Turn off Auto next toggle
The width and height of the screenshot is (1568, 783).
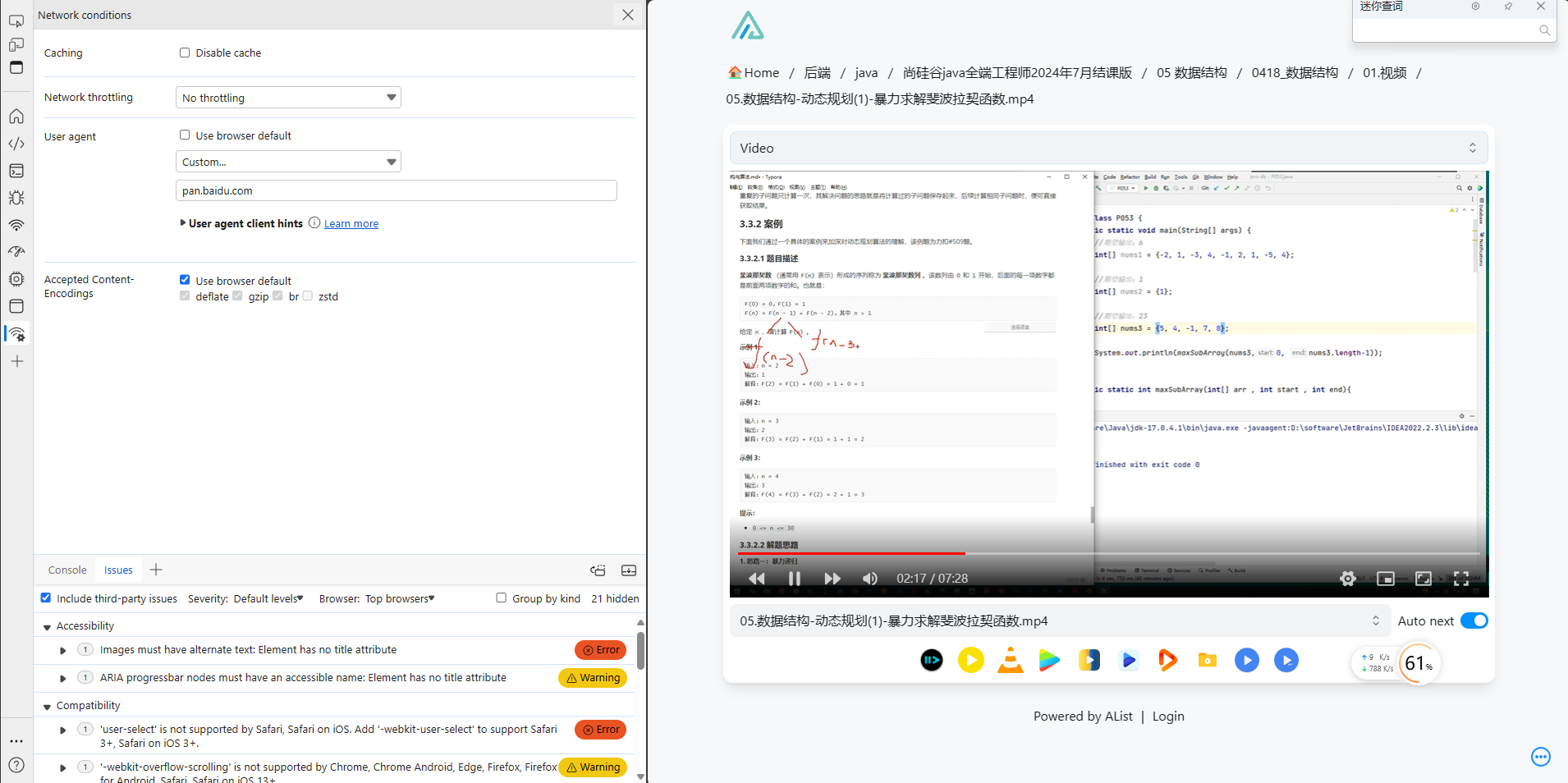[x=1474, y=620]
